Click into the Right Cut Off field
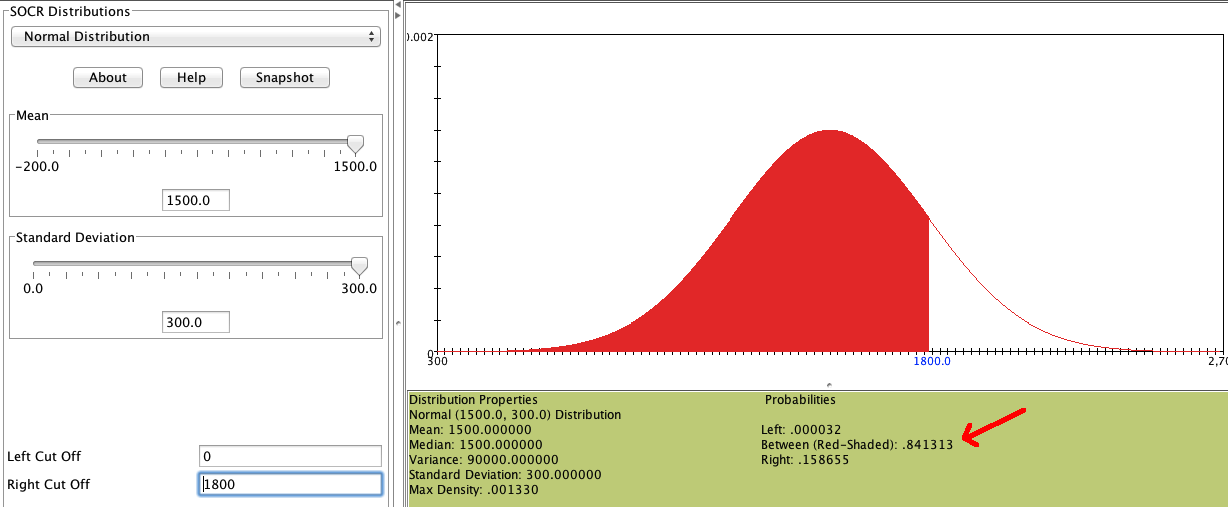The width and height of the screenshot is (1228, 507). click(x=290, y=484)
